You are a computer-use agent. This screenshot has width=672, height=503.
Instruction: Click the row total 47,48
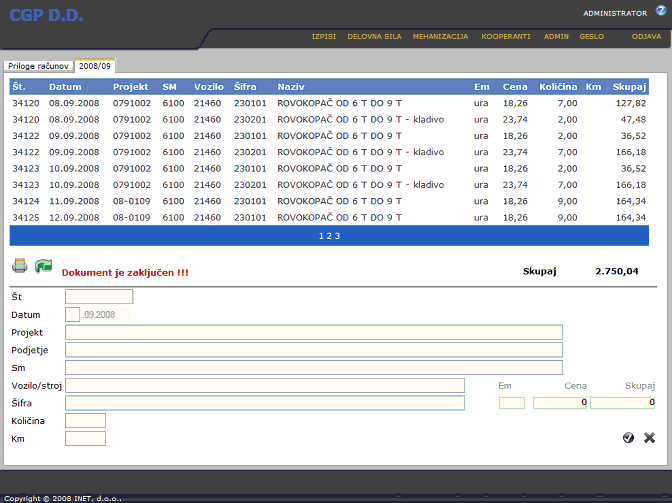[633, 120]
